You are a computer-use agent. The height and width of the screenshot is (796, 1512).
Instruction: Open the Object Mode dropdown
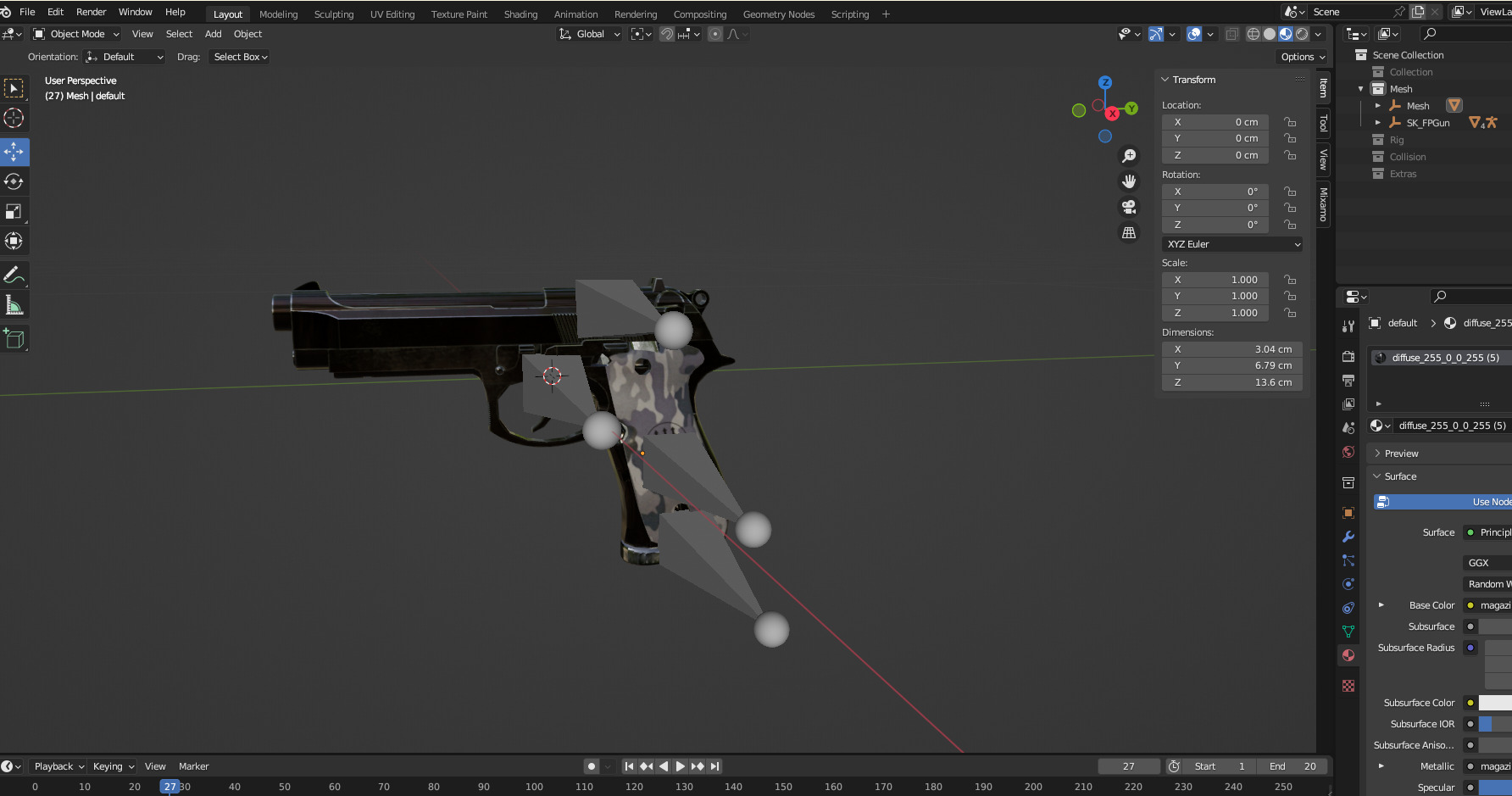click(76, 34)
